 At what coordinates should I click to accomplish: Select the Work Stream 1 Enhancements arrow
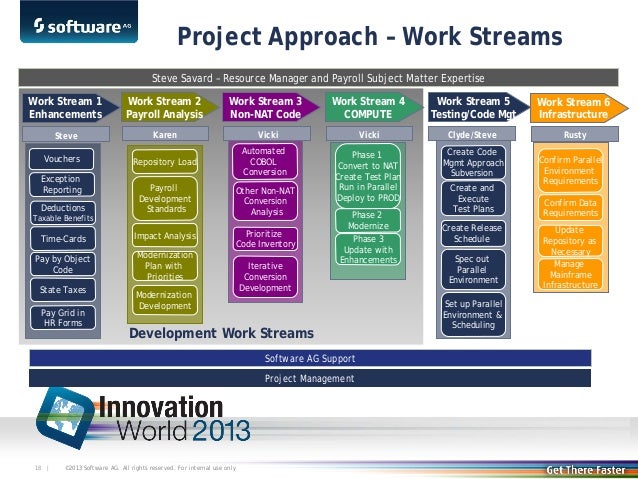pyautogui.click(x=70, y=107)
